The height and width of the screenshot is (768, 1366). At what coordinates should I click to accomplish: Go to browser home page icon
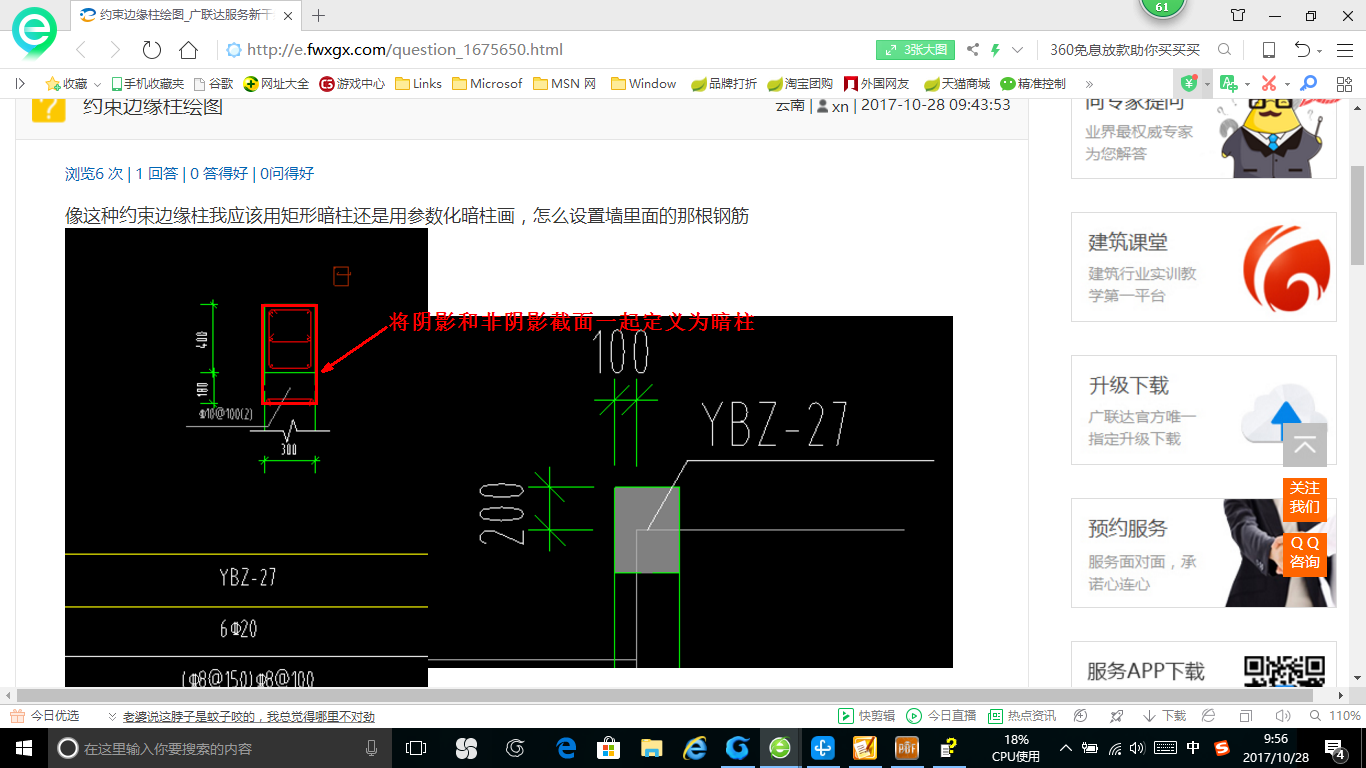(x=188, y=50)
